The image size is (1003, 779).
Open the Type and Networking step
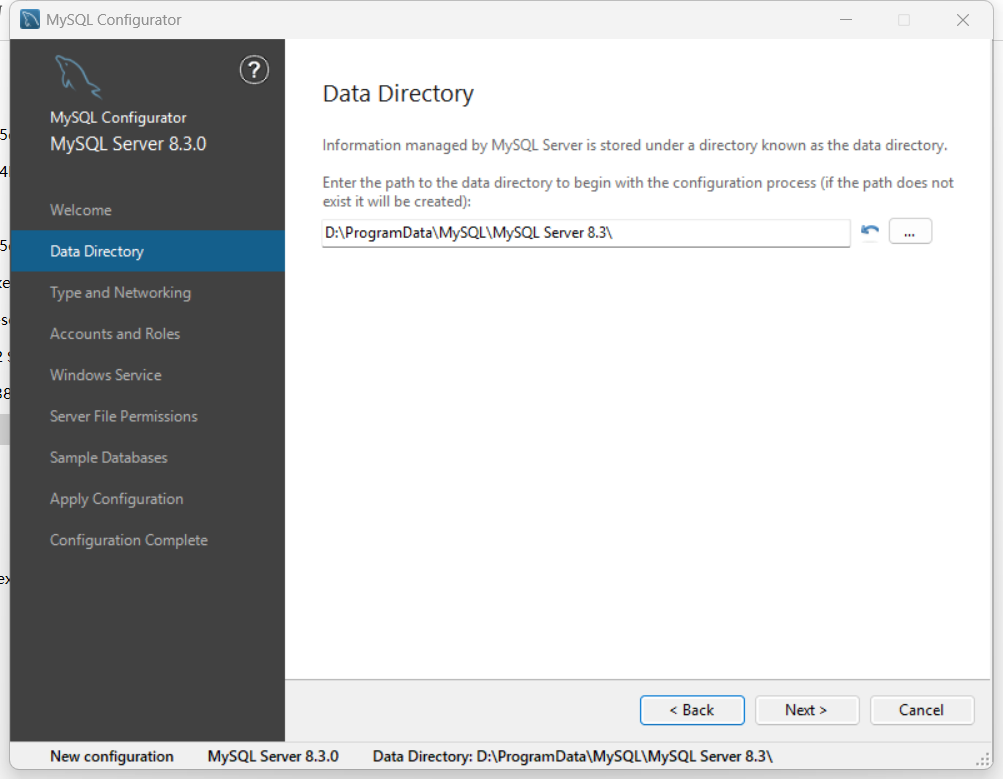pos(147,292)
